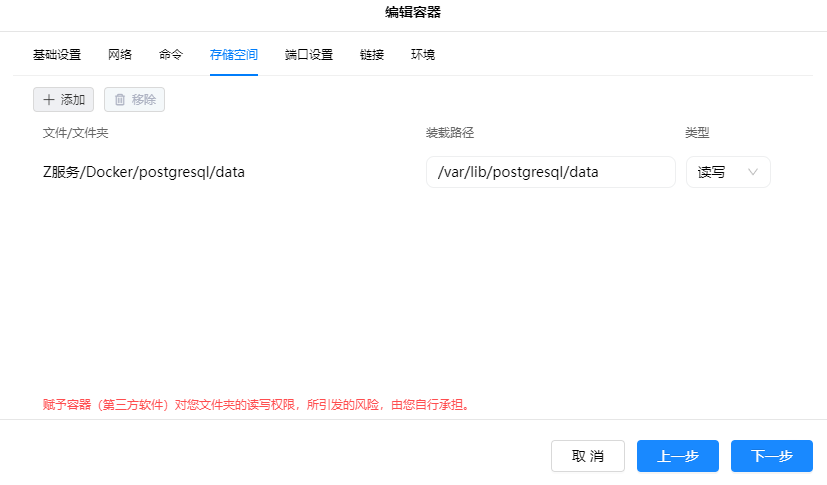Click the 文件/文件夹 column header

pyautogui.click(x=82, y=133)
